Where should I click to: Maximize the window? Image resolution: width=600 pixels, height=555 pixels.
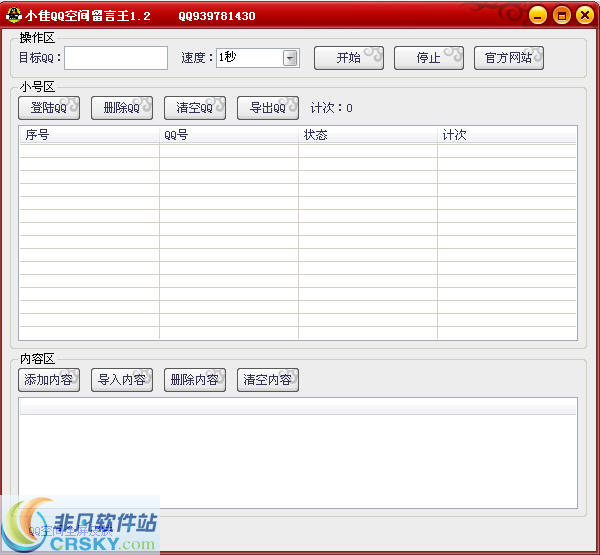point(561,15)
